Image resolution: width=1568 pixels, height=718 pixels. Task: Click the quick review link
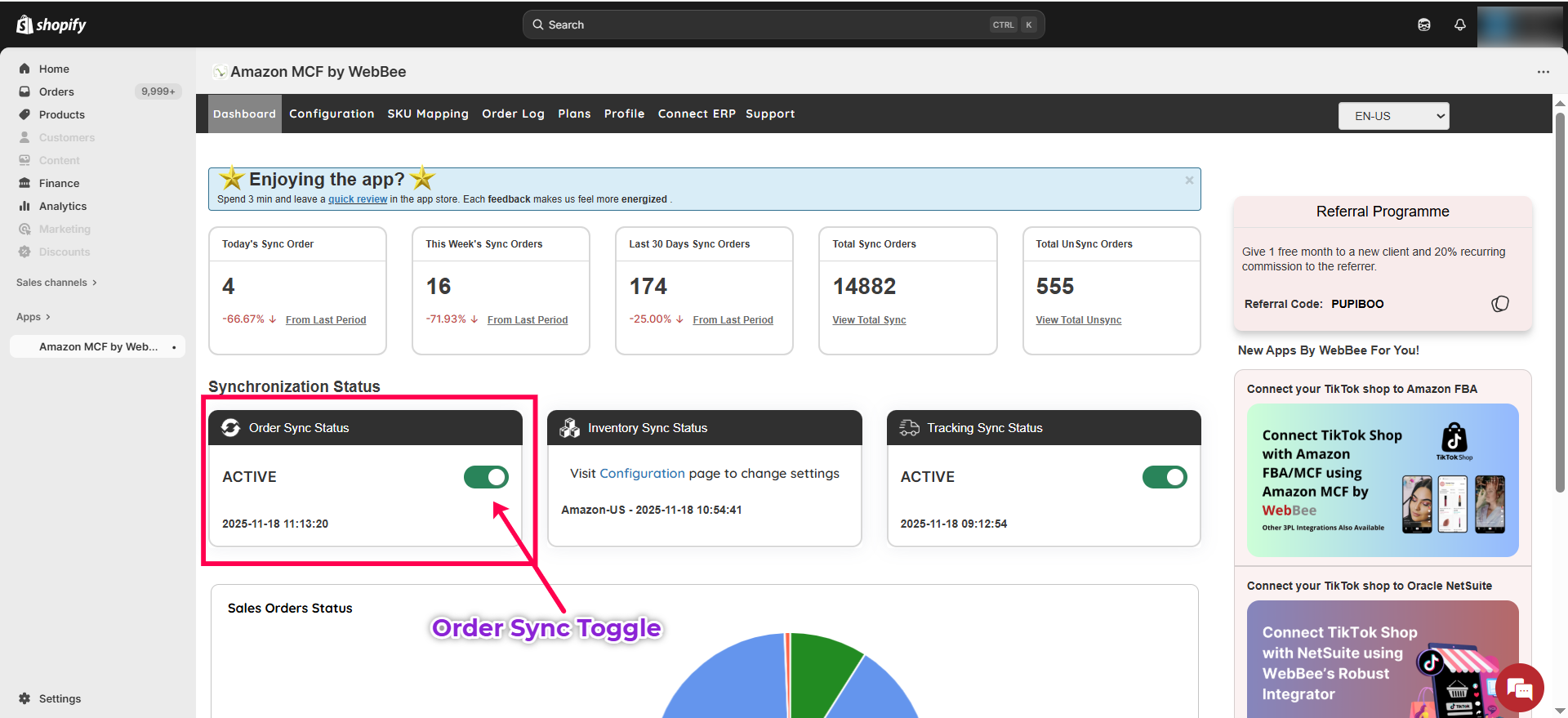pyautogui.click(x=358, y=199)
